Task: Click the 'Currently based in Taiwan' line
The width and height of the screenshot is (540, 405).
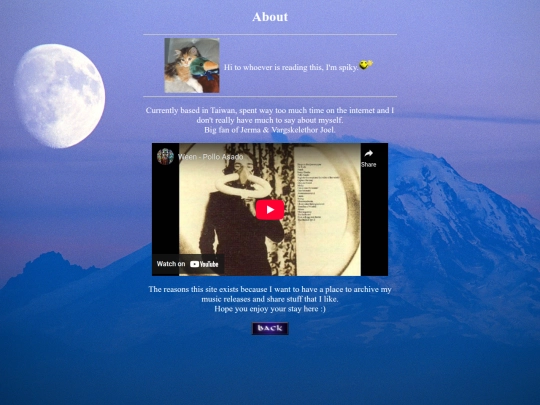Action: 270,111
